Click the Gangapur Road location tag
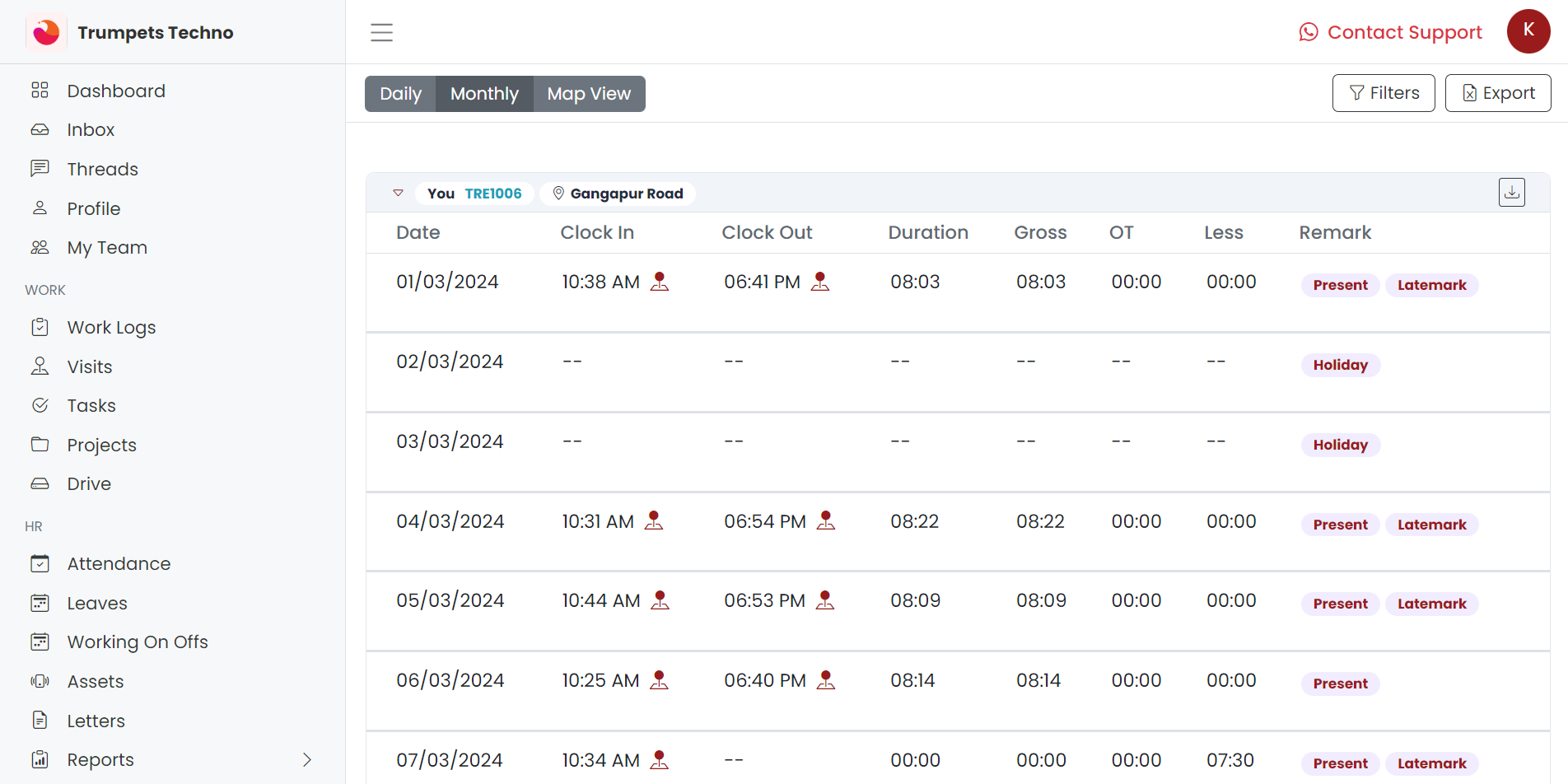This screenshot has height=784, width=1568. [618, 194]
